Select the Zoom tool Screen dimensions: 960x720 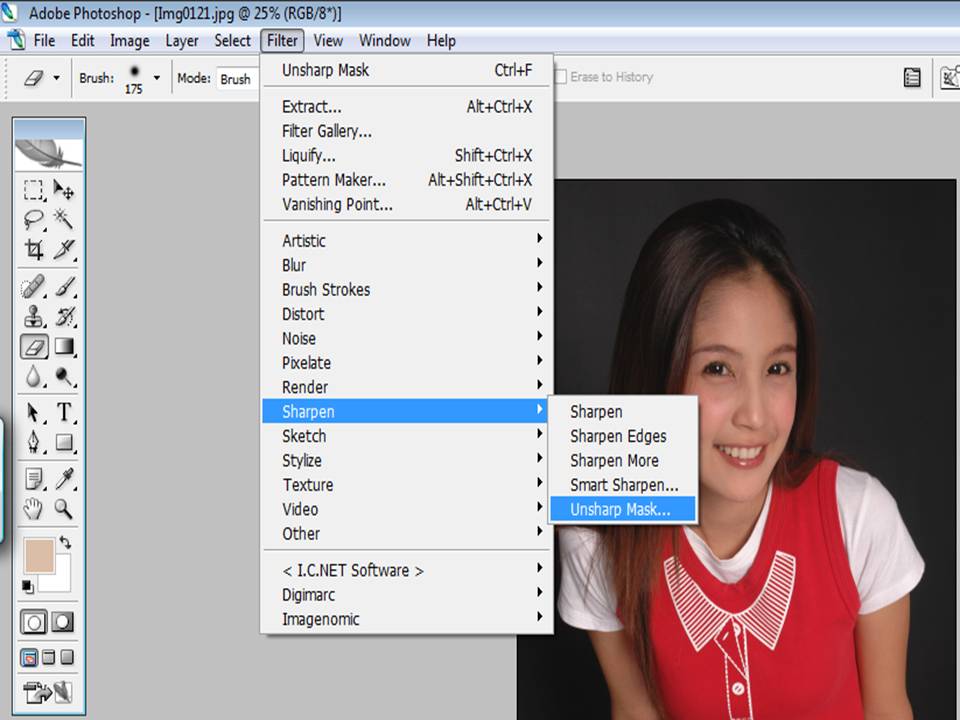coord(64,508)
